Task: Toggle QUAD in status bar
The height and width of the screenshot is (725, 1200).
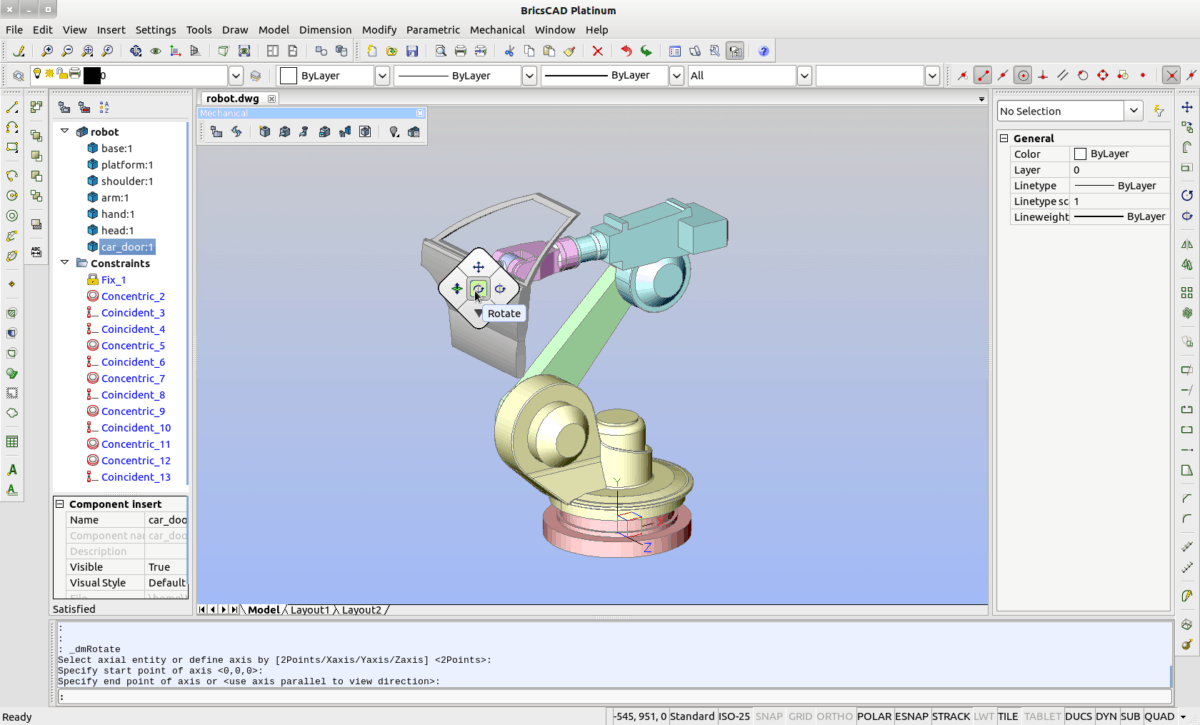Action: 1159,716
